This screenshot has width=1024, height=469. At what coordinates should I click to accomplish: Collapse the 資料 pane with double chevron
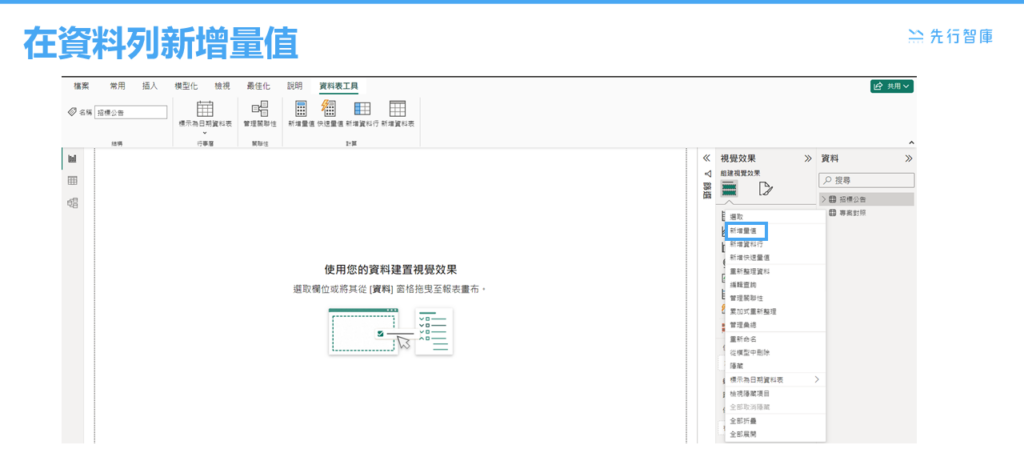click(908, 159)
